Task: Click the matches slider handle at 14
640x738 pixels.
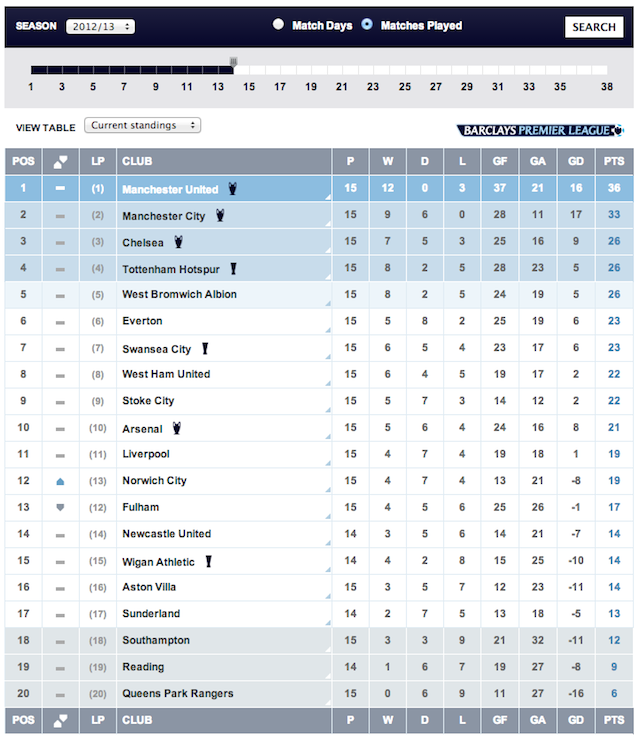Action: pos(233,62)
